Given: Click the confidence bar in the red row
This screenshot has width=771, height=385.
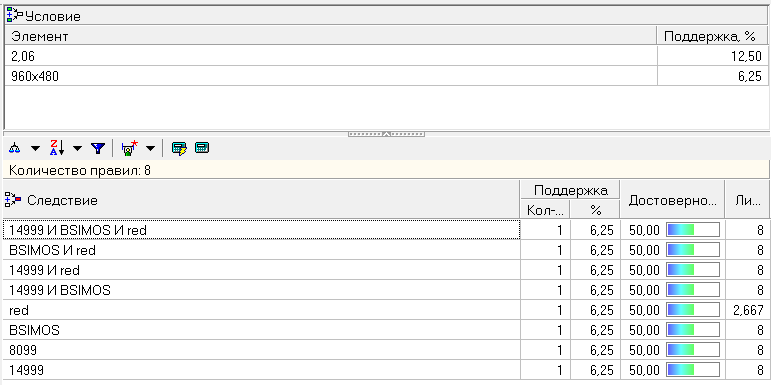Looking at the screenshot, I should pos(692,310).
